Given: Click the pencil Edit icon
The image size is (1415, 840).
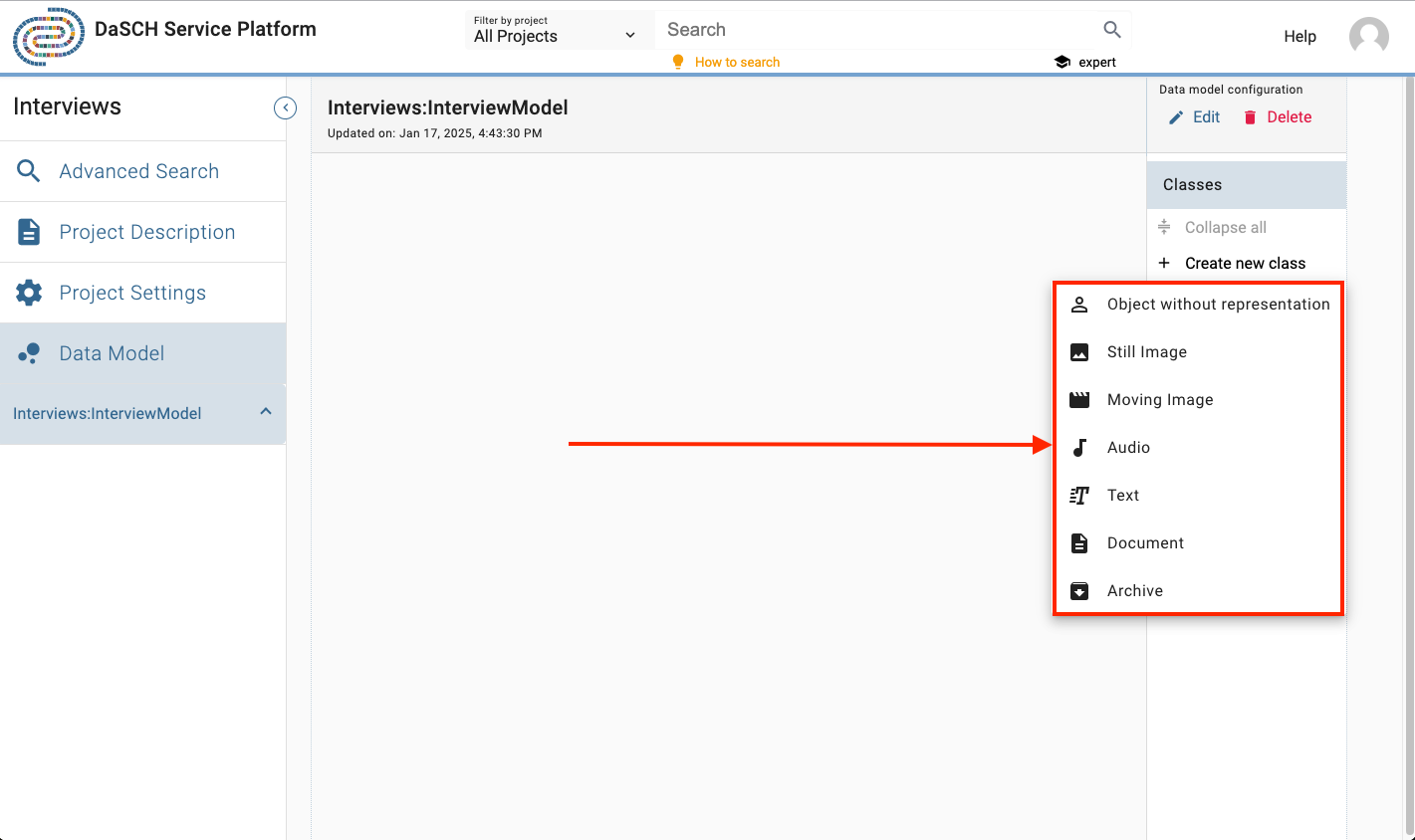Looking at the screenshot, I should [1176, 117].
